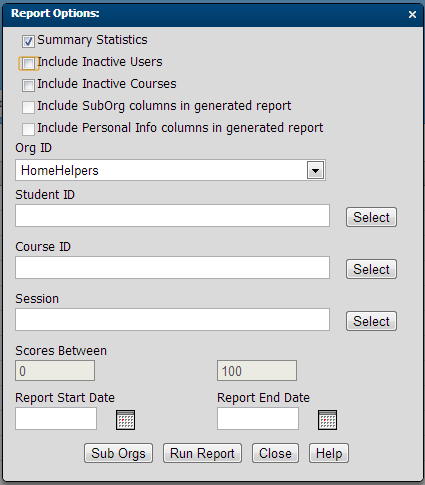Open Help for report options
This screenshot has height=485, width=425.
(329, 453)
